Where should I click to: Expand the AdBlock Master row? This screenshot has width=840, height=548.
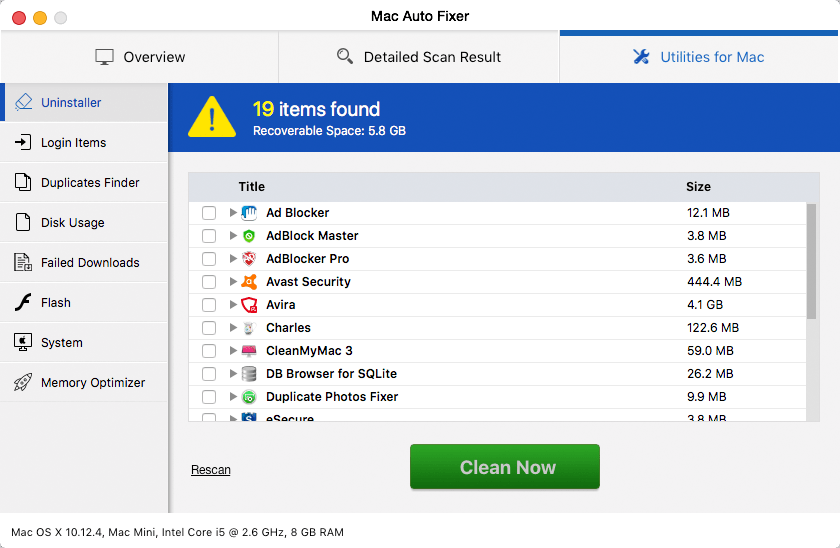233,235
